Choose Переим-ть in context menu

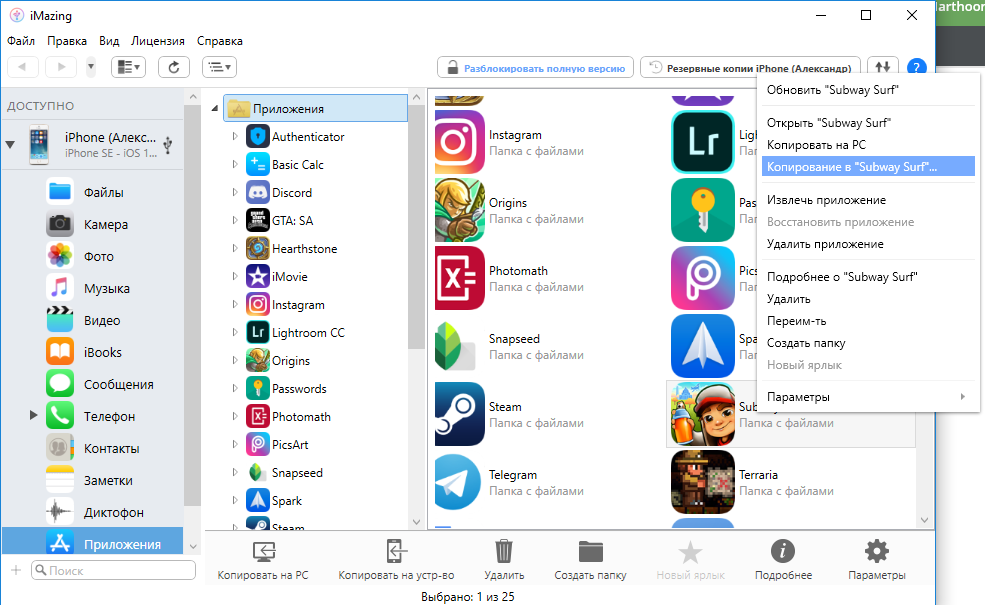pyautogui.click(x=868, y=321)
